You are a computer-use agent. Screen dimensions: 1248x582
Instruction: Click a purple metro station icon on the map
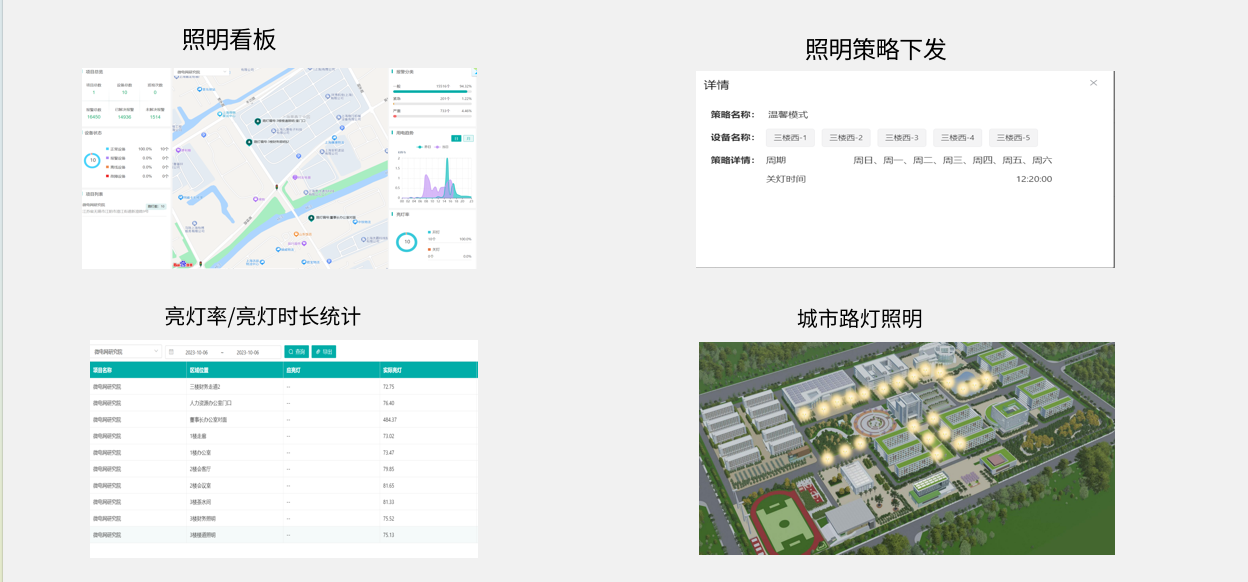point(294,176)
